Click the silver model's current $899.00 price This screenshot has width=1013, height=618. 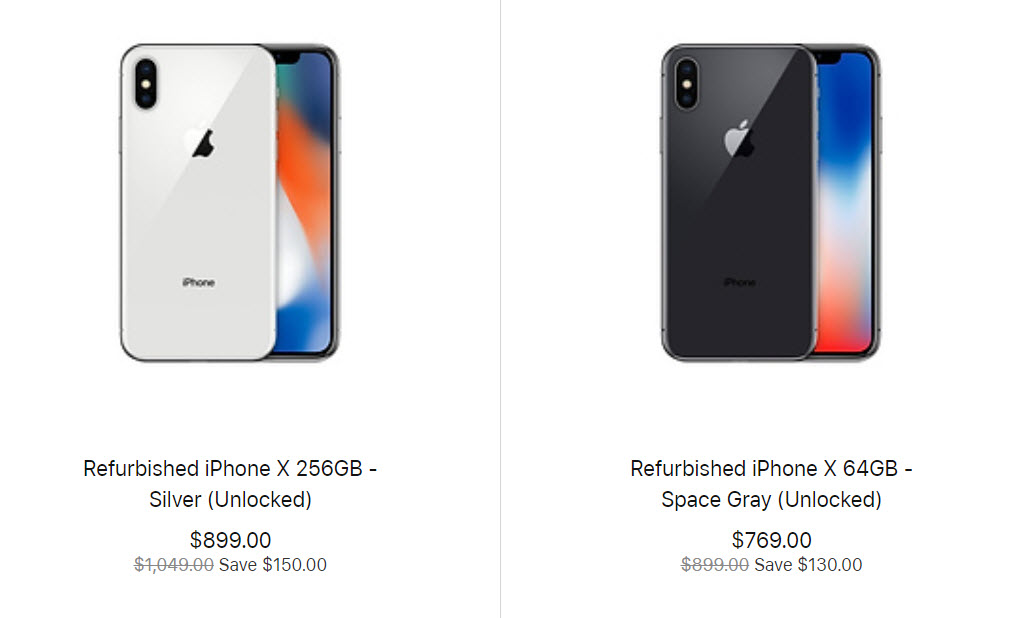point(230,540)
